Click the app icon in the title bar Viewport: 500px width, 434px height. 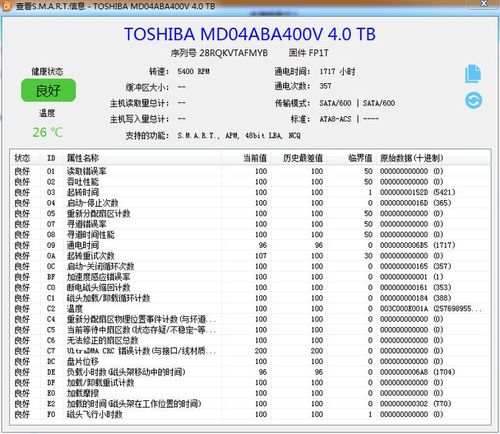pos(7,6)
